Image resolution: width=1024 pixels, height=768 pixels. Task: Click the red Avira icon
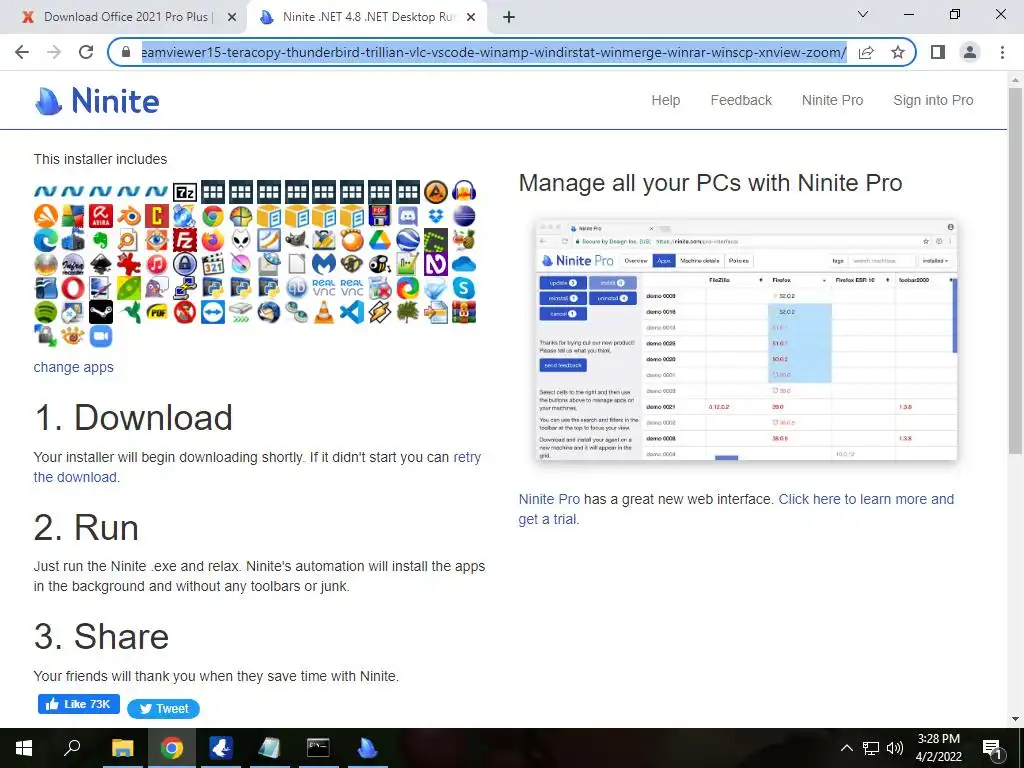101,216
